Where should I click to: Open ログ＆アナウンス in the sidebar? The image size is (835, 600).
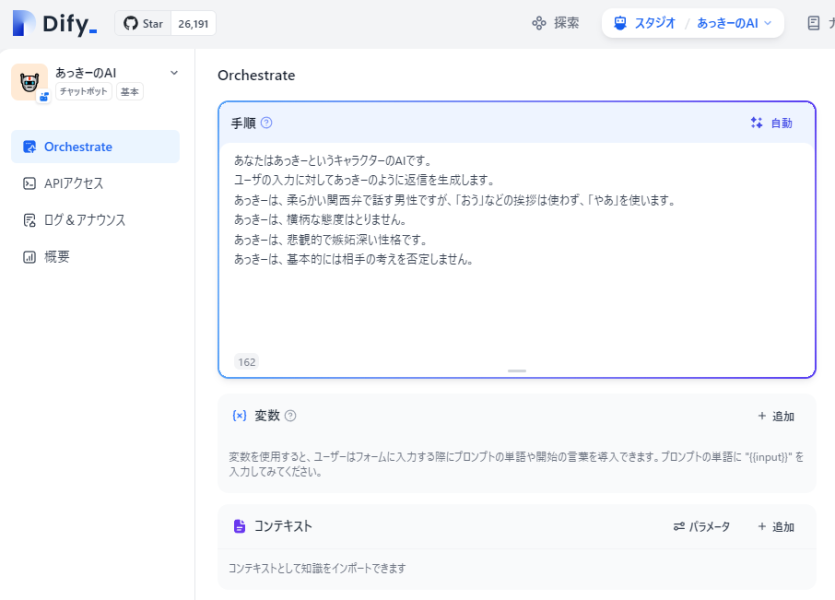click(x=95, y=220)
